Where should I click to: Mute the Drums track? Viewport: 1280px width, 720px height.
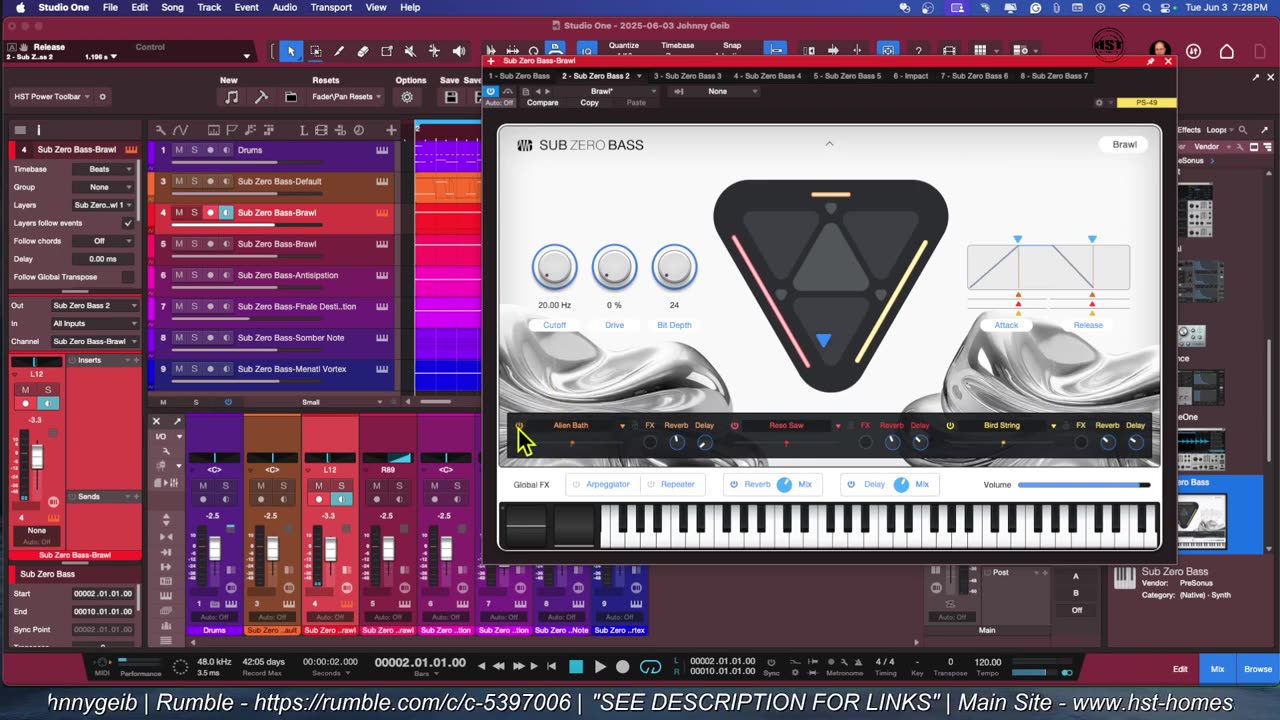pyautogui.click(x=179, y=150)
